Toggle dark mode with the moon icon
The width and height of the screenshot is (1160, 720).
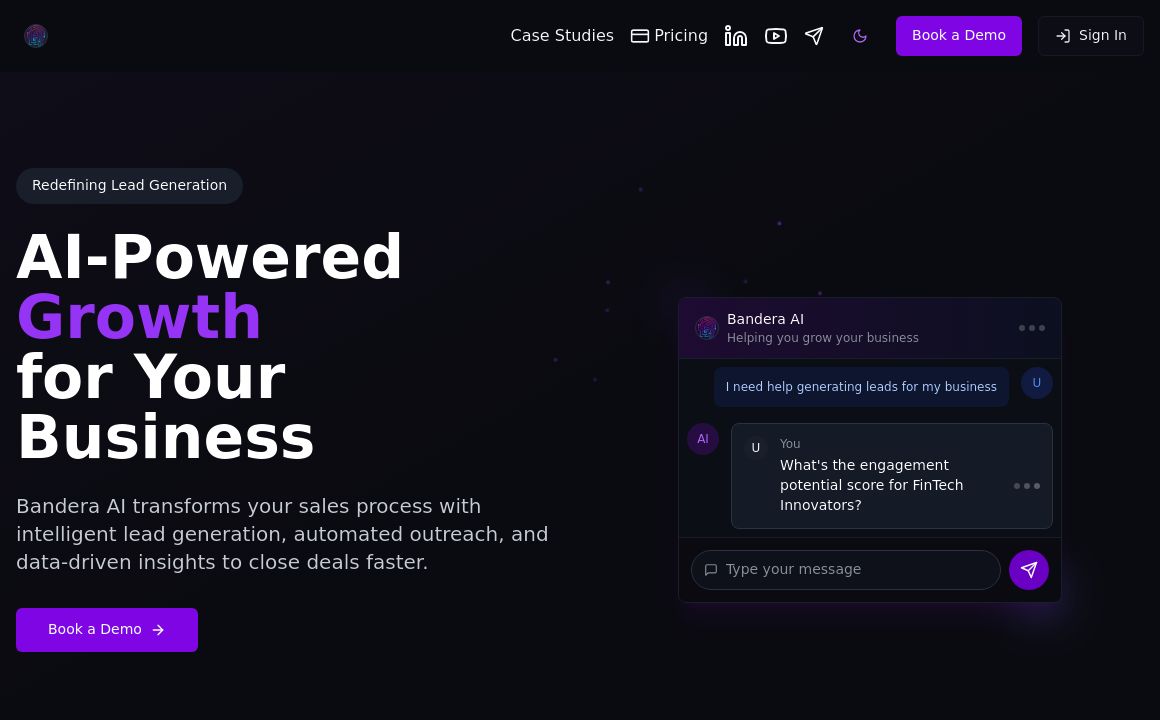coord(860,36)
